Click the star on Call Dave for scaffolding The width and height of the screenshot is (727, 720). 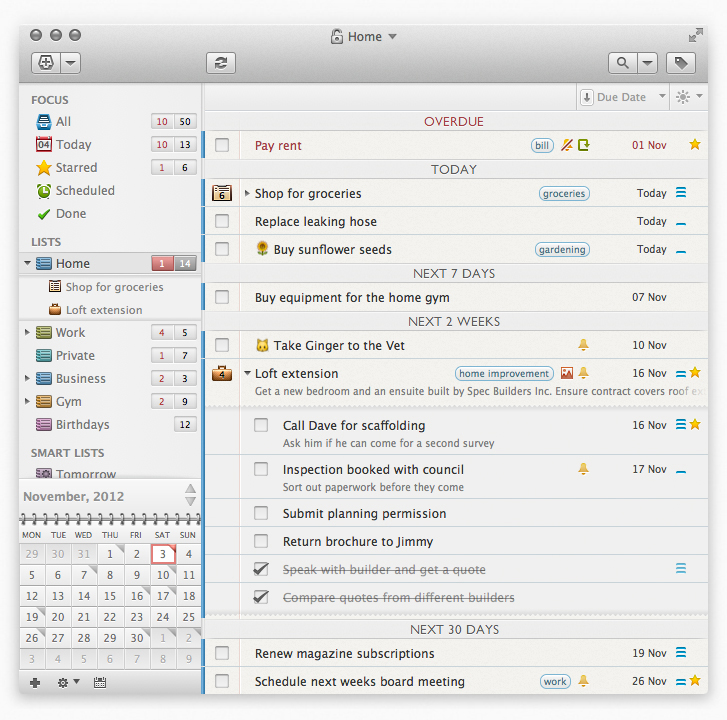coord(695,424)
